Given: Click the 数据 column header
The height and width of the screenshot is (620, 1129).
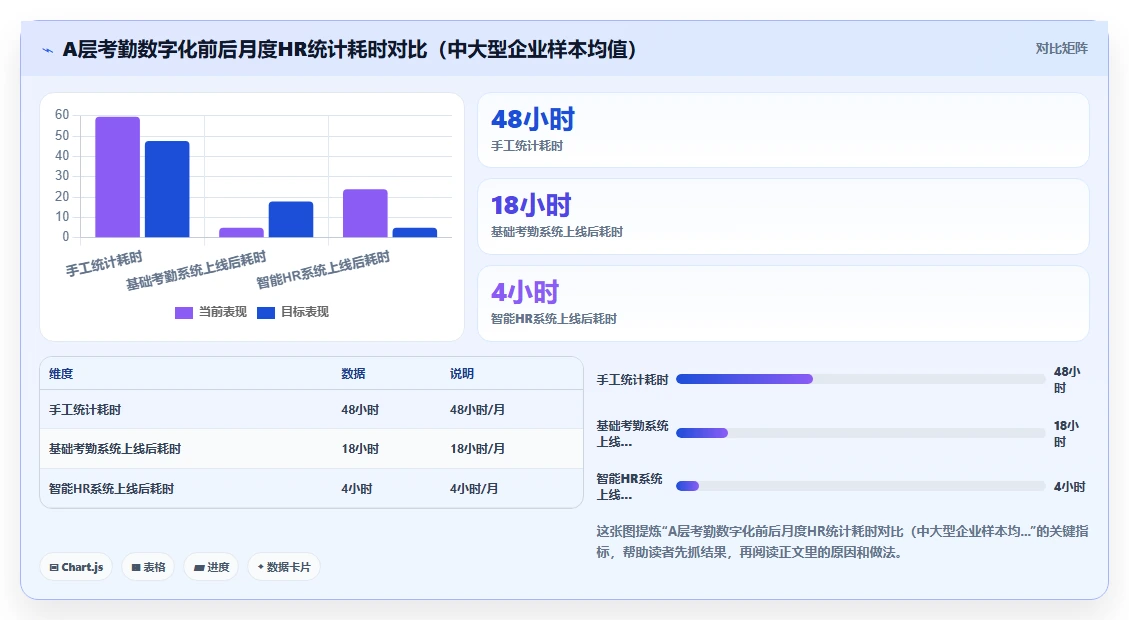Looking at the screenshot, I should point(354,374).
